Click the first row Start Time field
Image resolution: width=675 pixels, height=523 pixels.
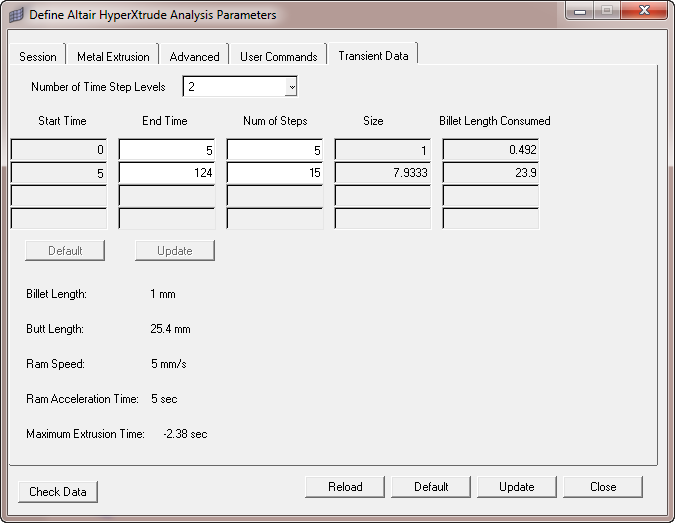[x=58, y=150]
